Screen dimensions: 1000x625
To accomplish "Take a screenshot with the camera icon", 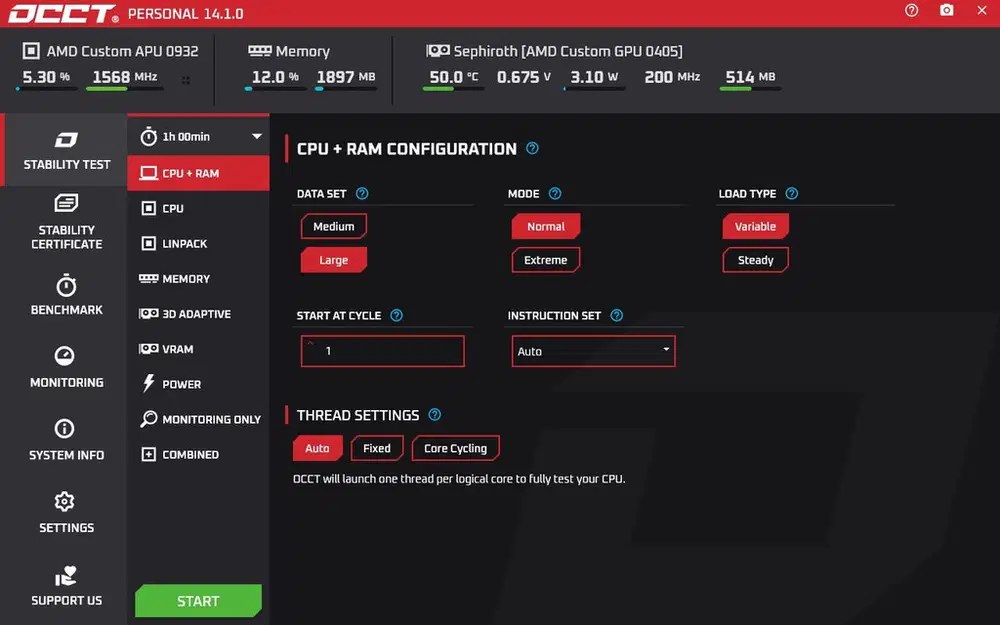I will (x=946, y=10).
